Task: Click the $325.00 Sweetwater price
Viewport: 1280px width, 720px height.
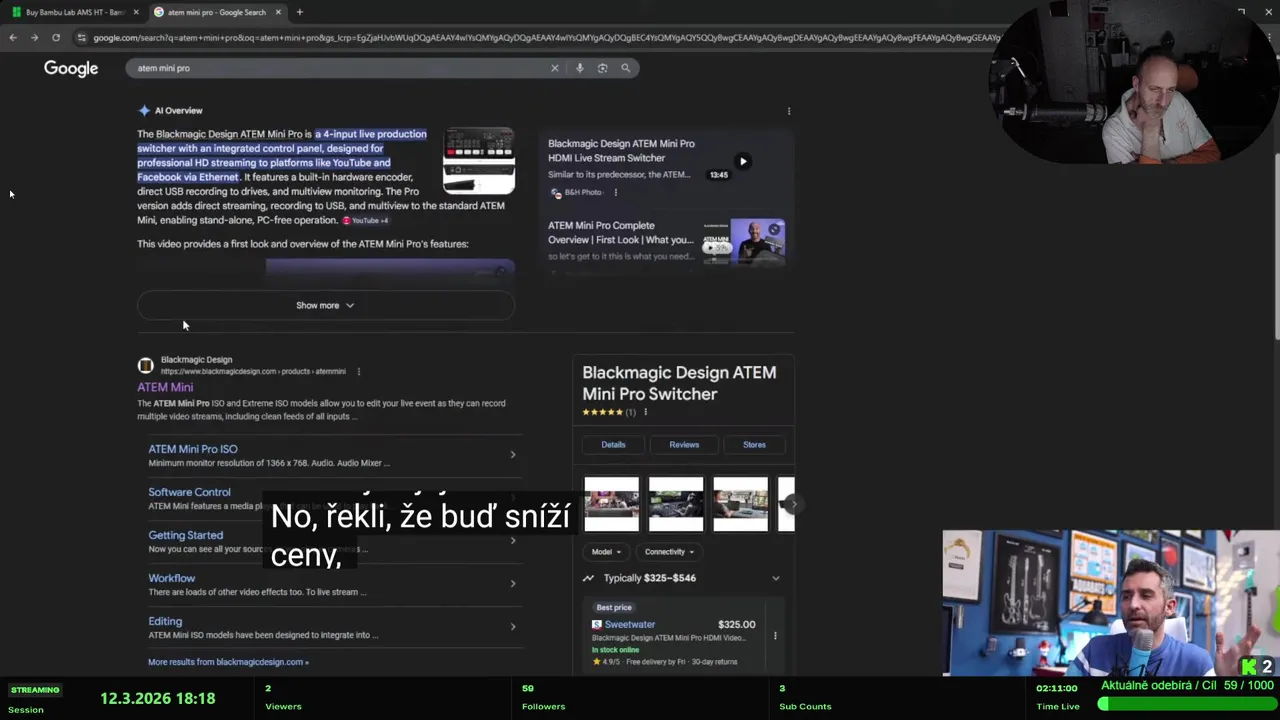Action: (737, 624)
